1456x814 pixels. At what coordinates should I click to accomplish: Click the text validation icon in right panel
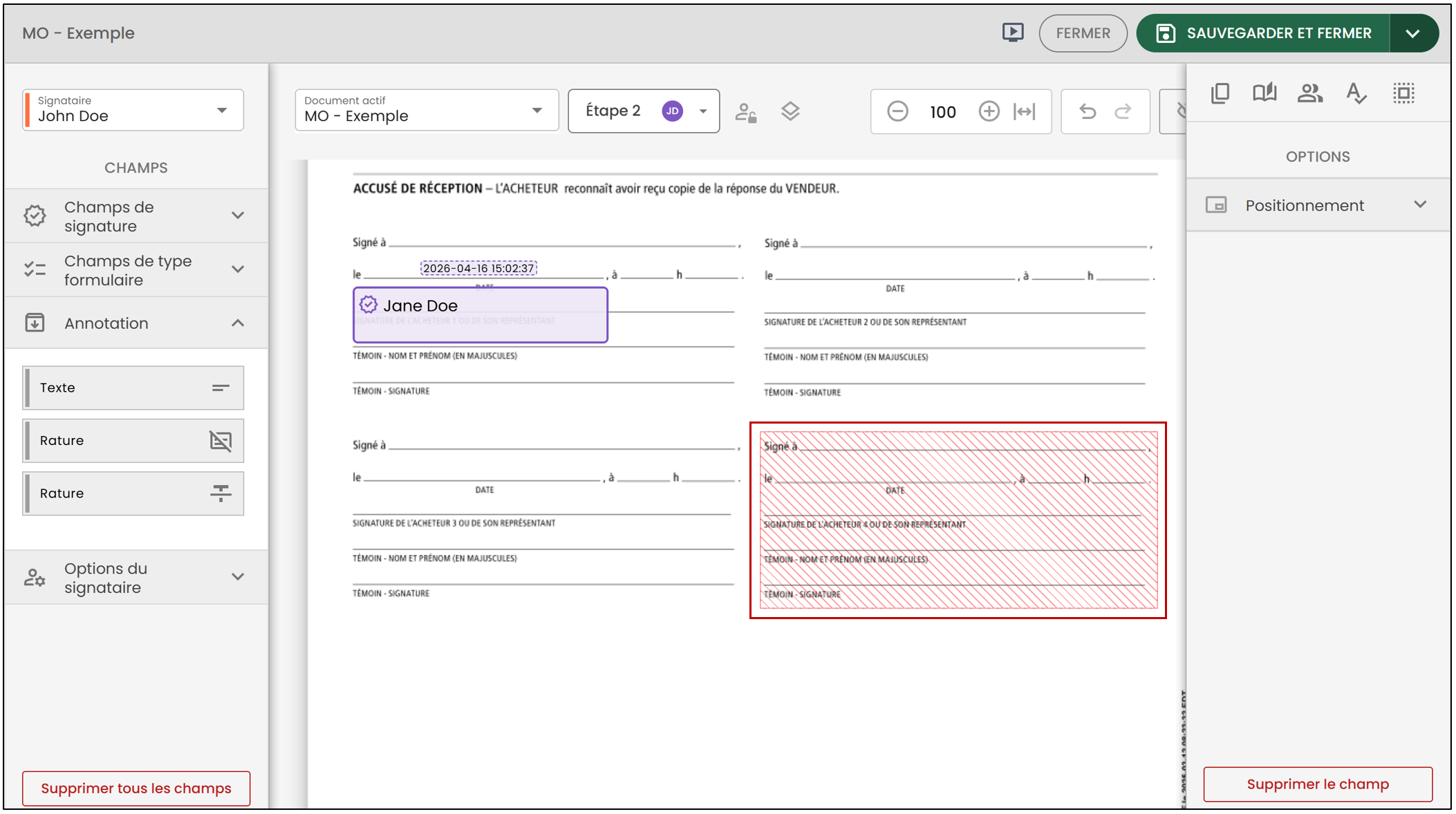point(1356,93)
